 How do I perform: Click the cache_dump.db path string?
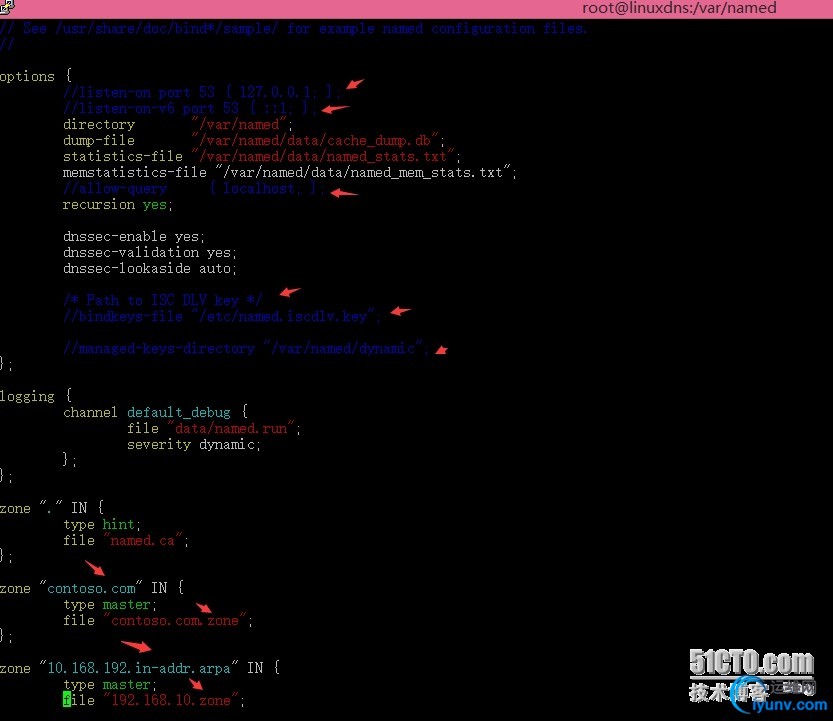click(316, 140)
